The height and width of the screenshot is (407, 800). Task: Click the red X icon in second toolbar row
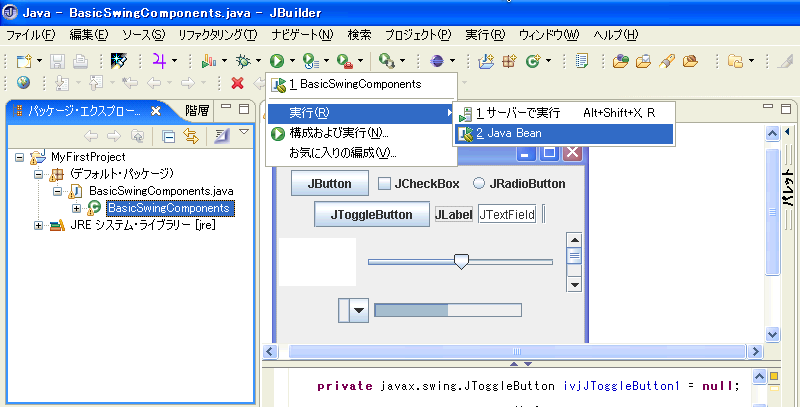pos(237,83)
